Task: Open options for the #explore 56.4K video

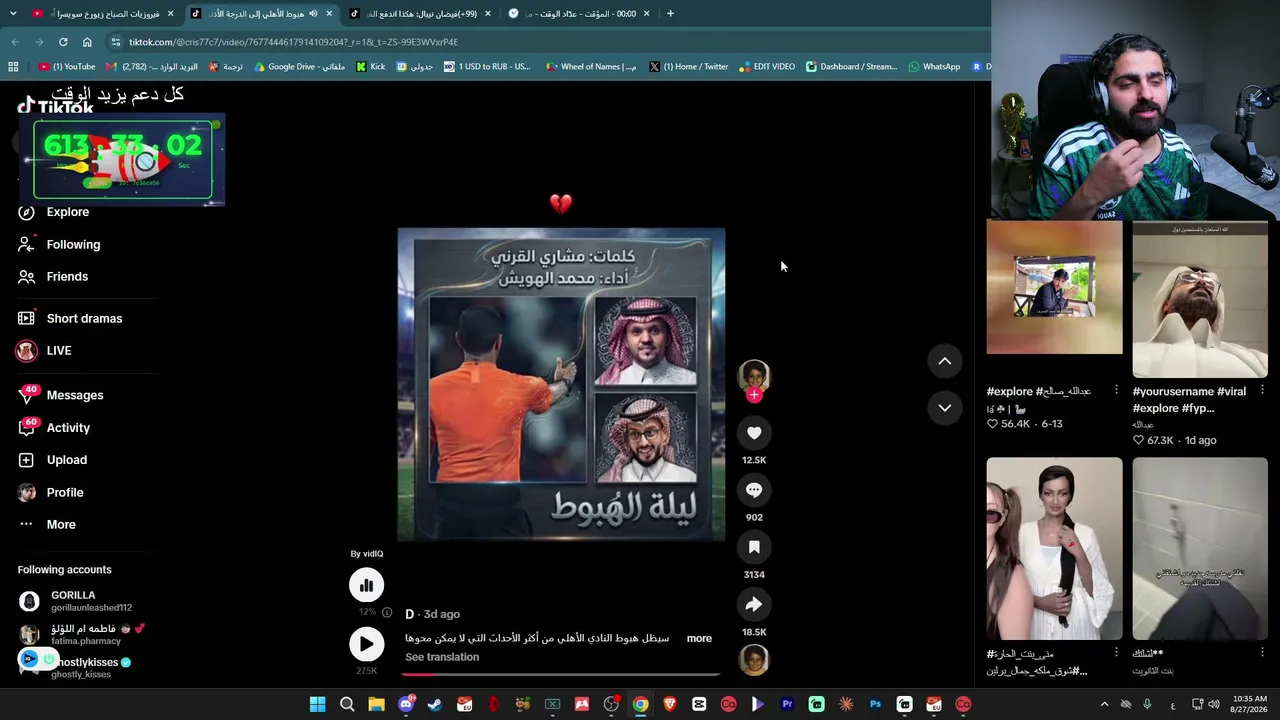Action: [1117, 390]
